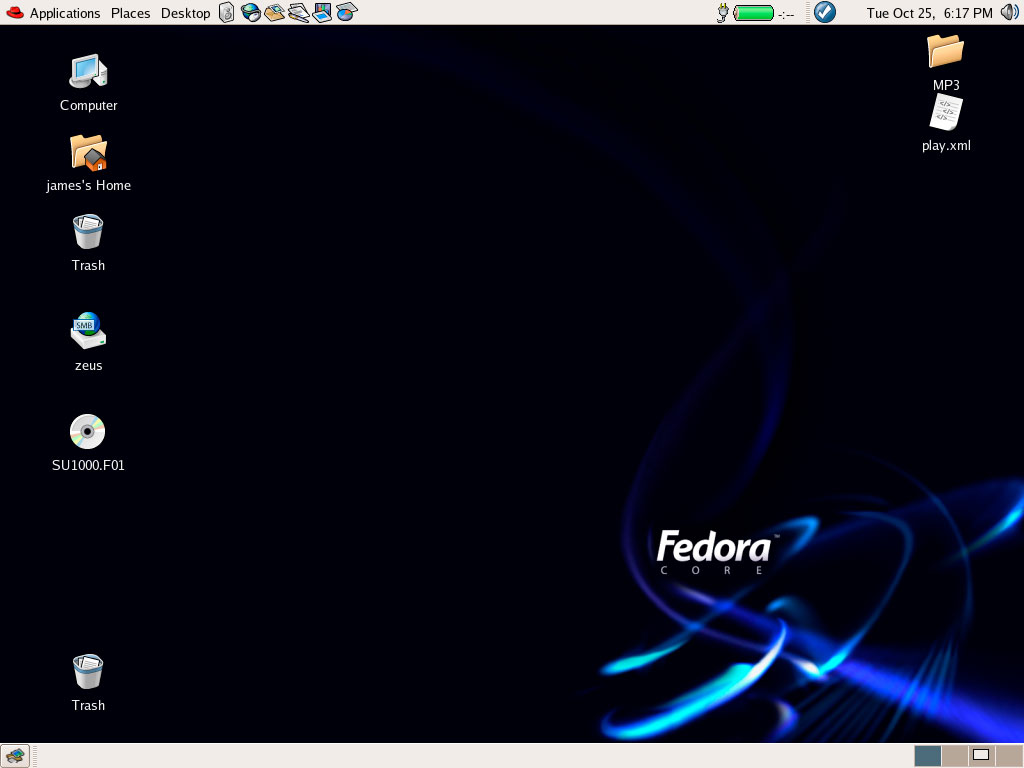The width and height of the screenshot is (1024, 768).
Task: Launch the speaker-shaped music player launcher
Action: pos(227,12)
